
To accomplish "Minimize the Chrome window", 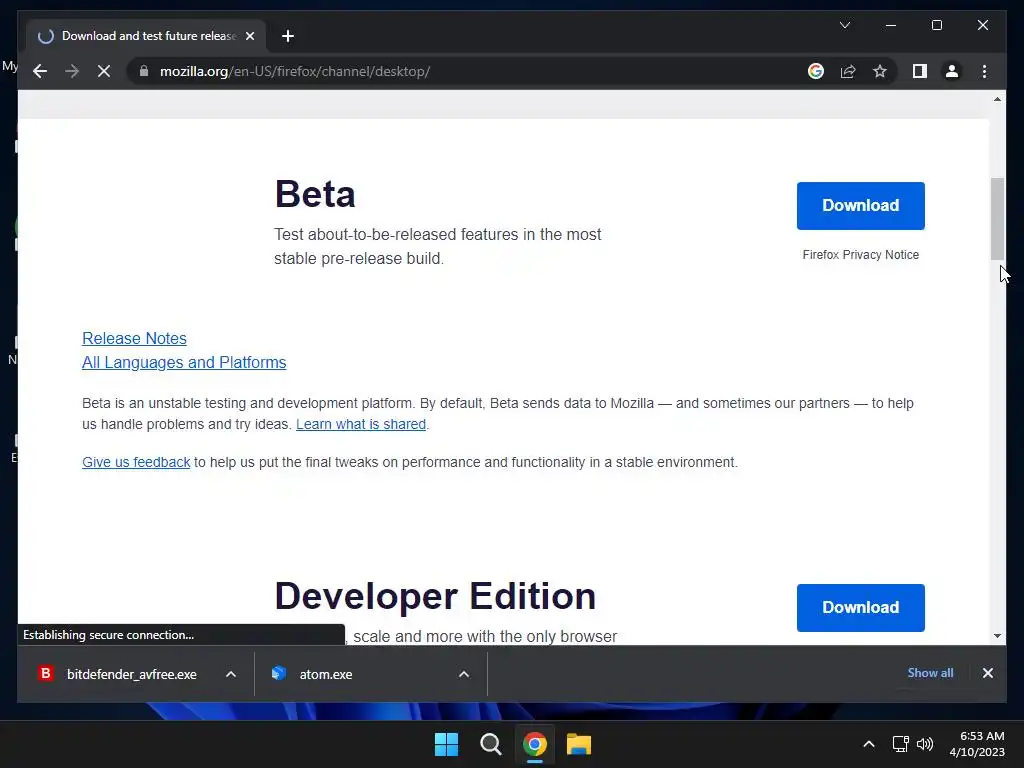I will click(891, 25).
